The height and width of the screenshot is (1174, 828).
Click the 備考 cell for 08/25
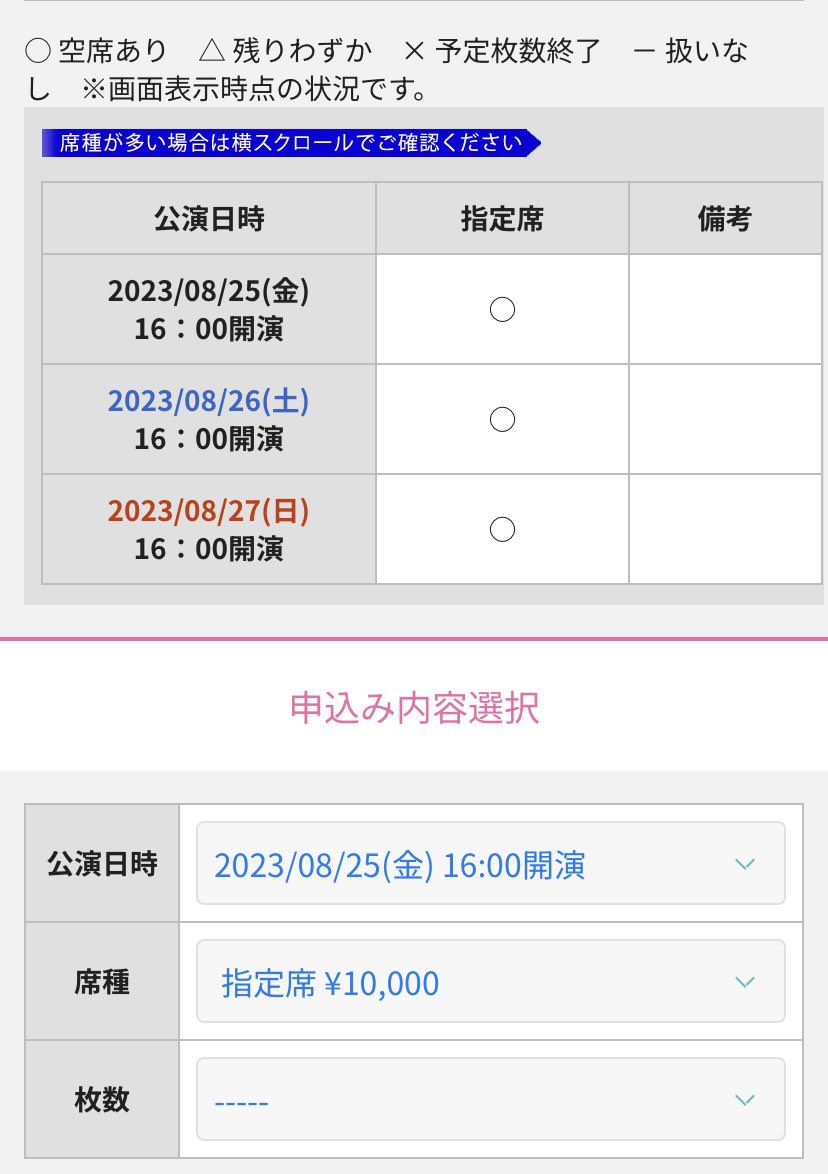725,309
